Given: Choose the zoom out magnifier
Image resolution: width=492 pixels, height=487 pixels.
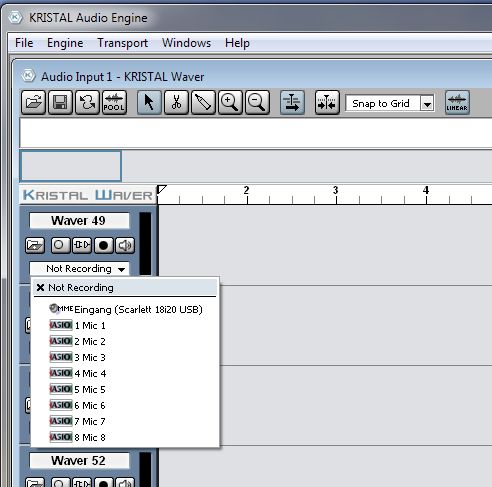Looking at the screenshot, I should coord(257,102).
